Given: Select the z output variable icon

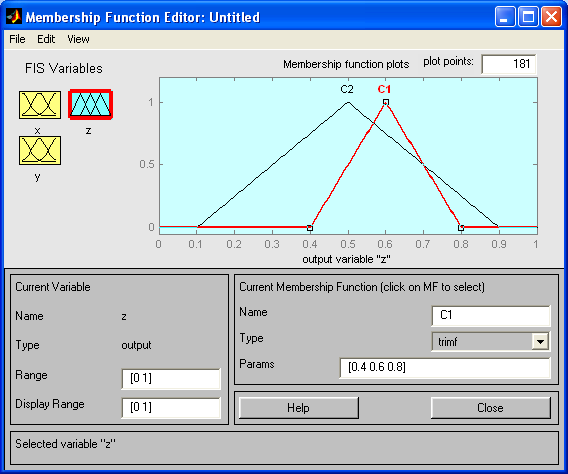Looking at the screenshot, I should [91, 105].
